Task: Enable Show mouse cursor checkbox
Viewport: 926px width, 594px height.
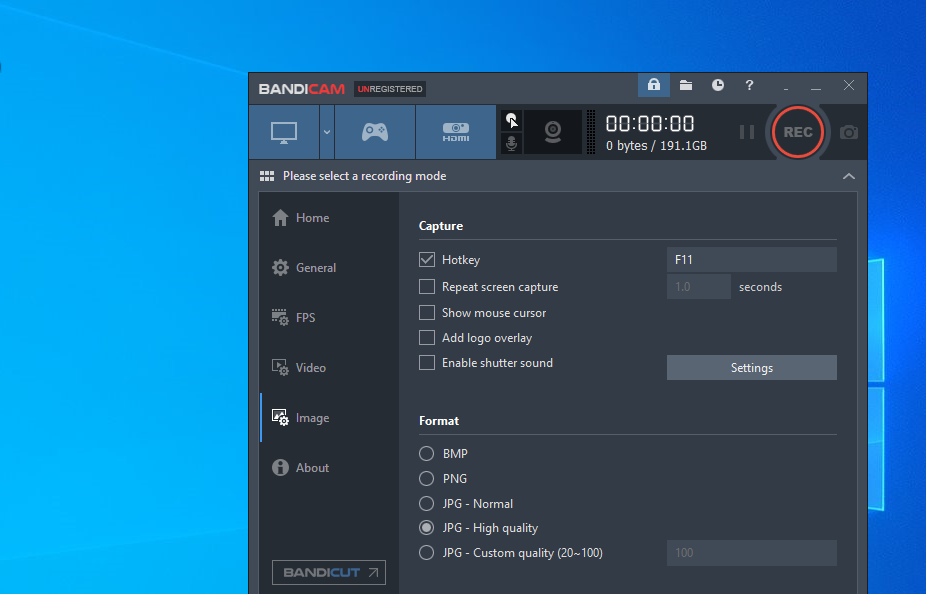Action: [426, 312]
